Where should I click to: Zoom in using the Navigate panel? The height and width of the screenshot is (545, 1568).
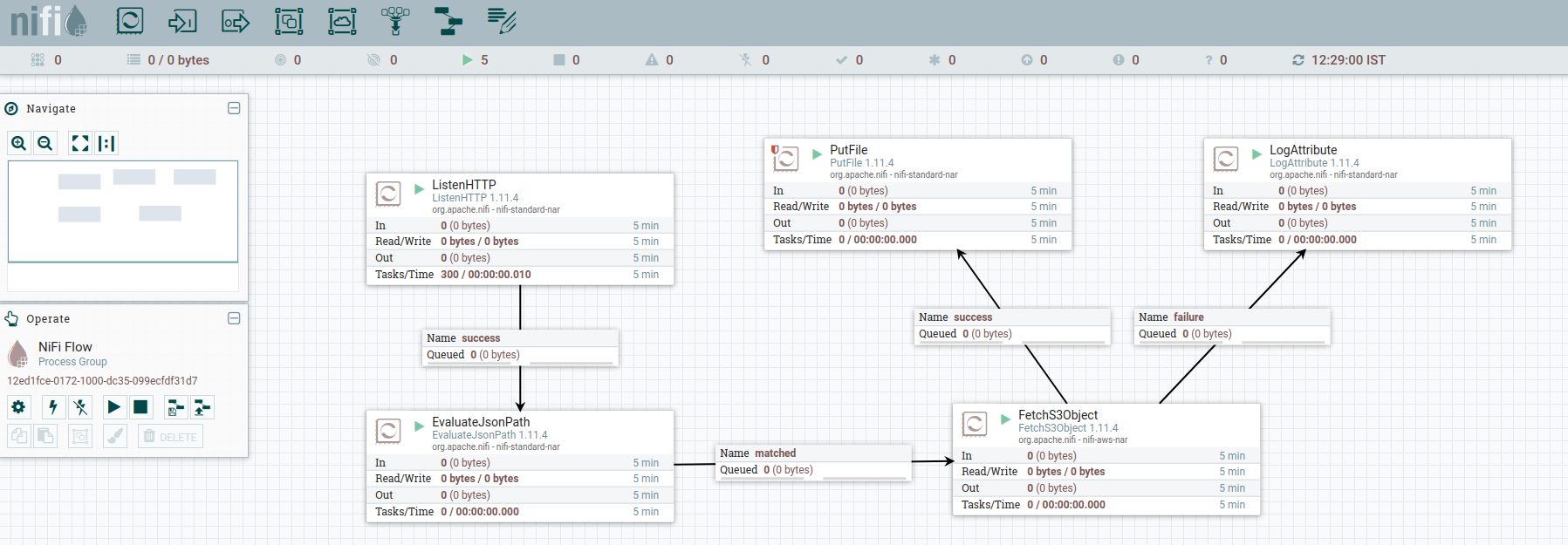pos(19,143)
